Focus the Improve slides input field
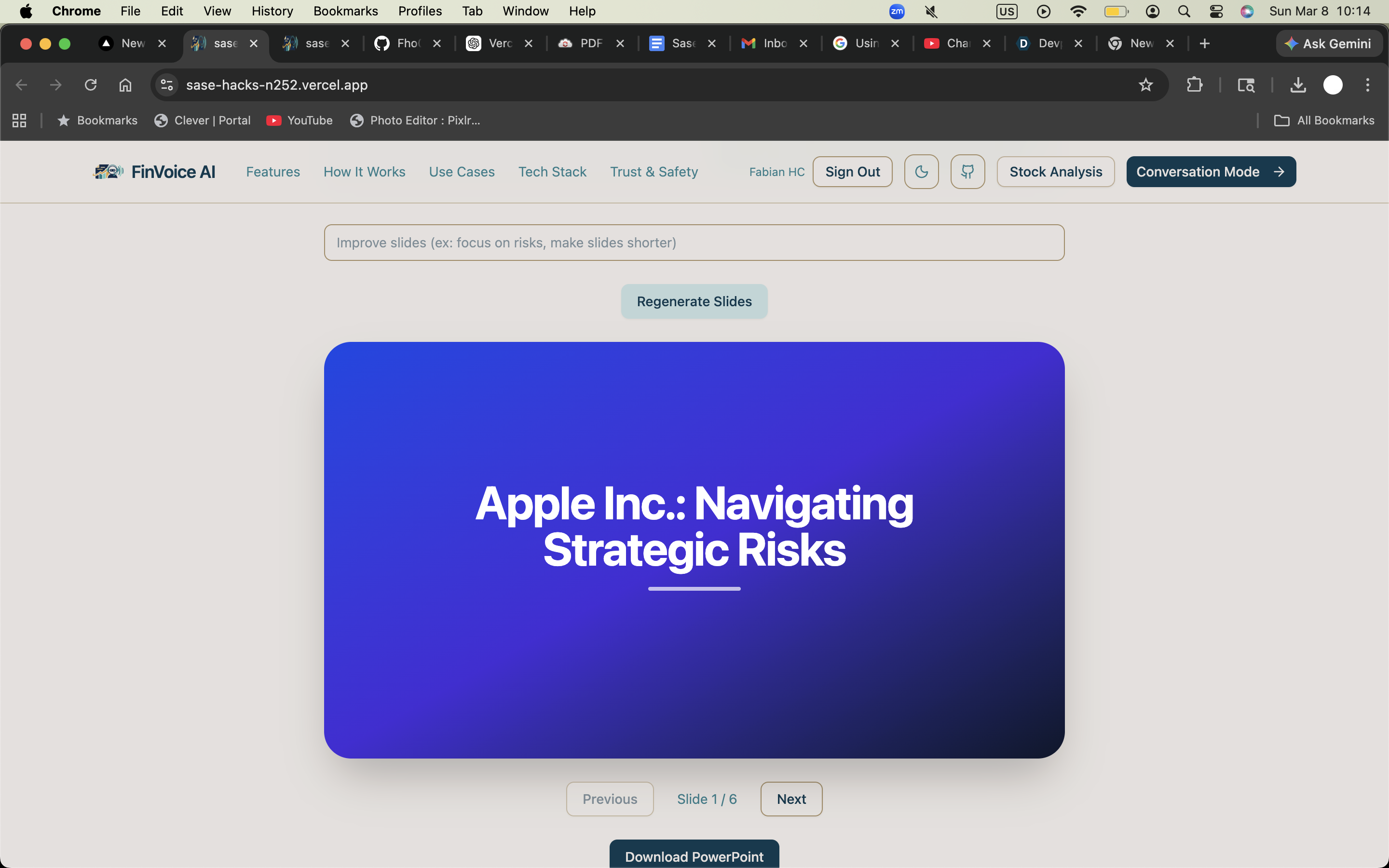Image resolution: width=1389 pixels, height=868 pixels. click(694, 243)
